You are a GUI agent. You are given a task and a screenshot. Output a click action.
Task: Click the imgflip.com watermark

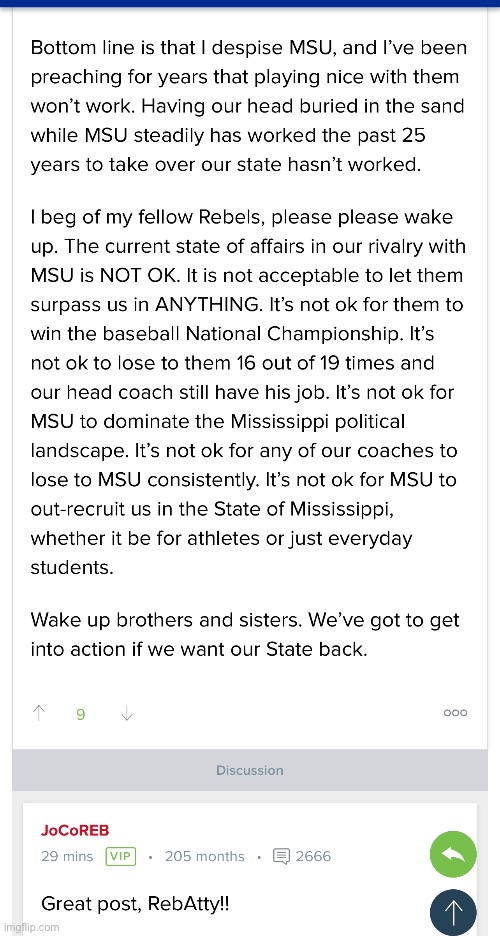pyautogui.click(x=30, y=927)
